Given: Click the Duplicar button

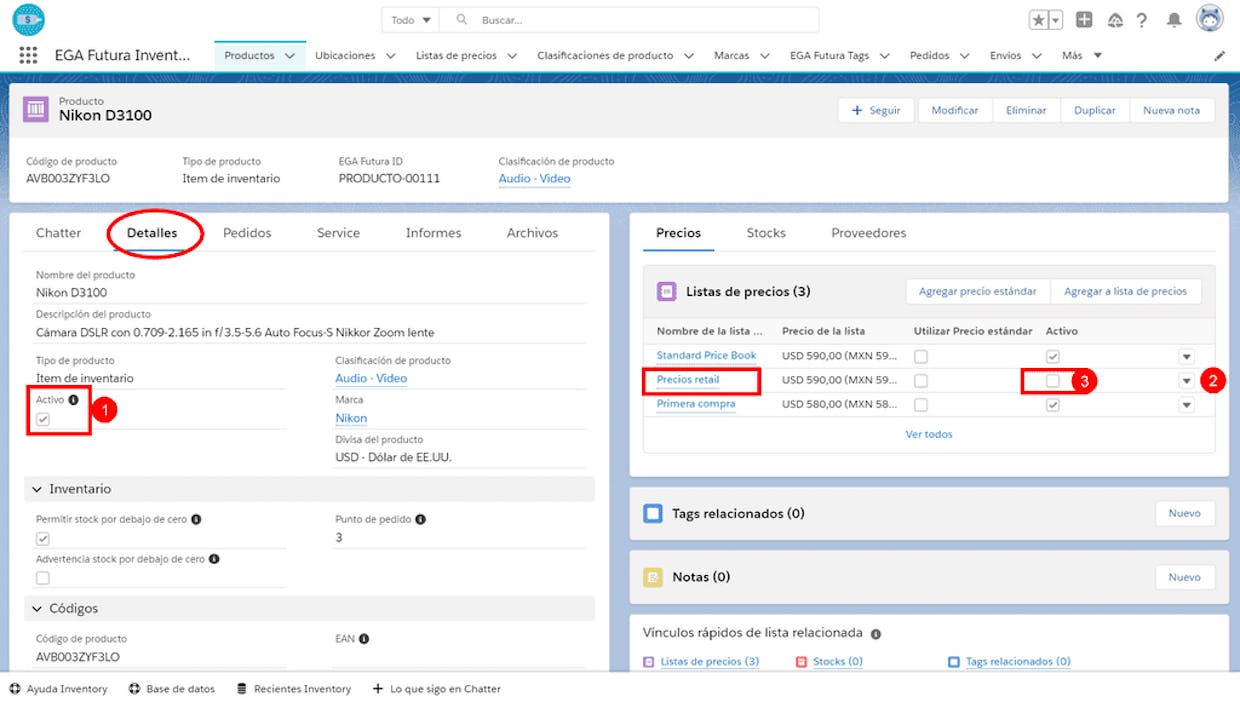Looking at the screenshot, I should tap(1095, 110).
